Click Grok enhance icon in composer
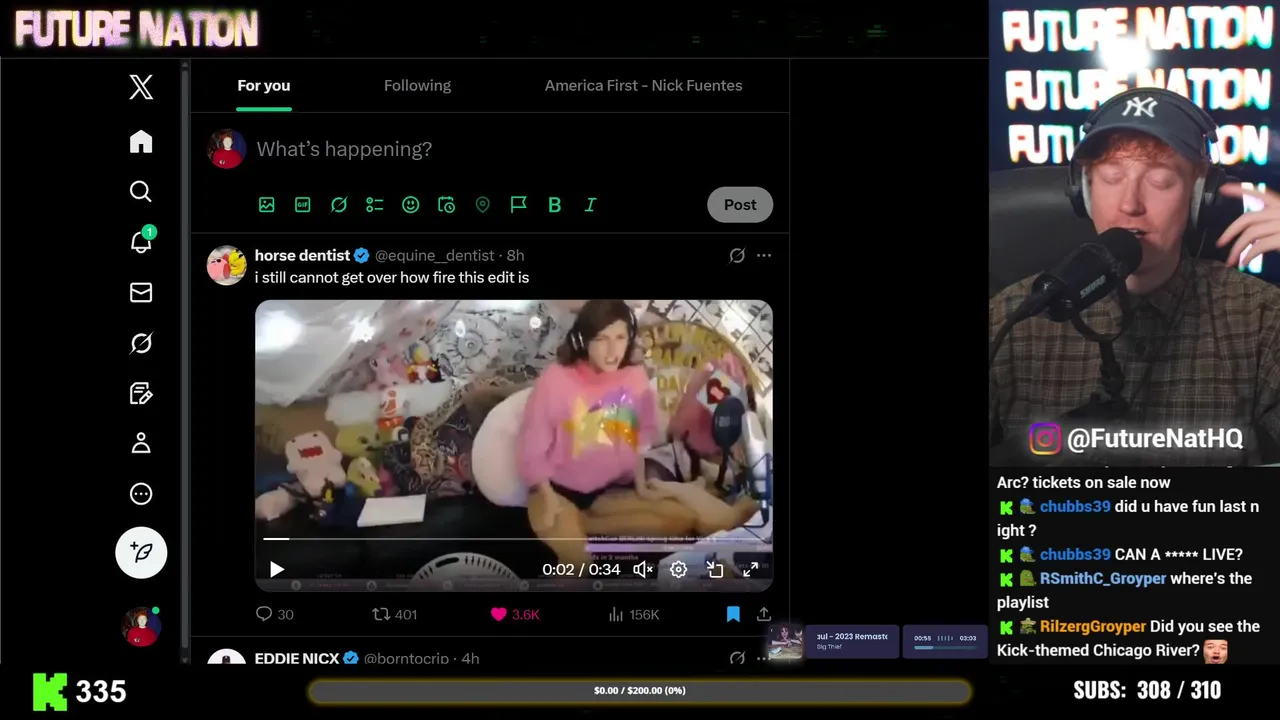 point(339,204)
